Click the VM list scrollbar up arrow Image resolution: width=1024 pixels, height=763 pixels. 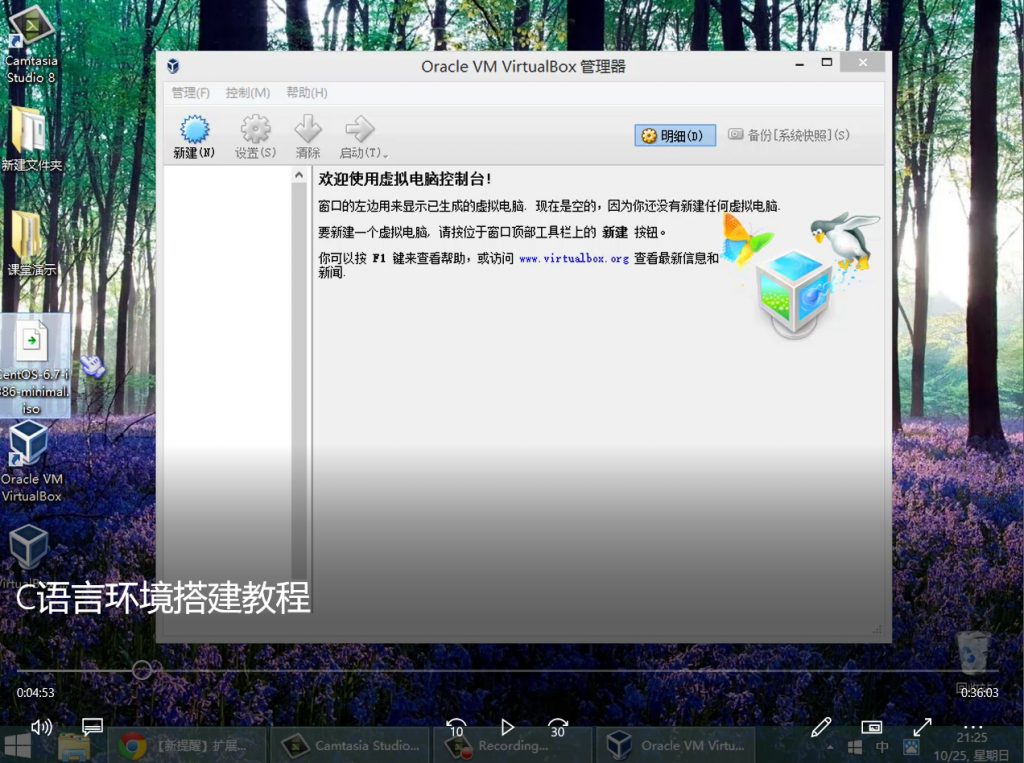298,175
